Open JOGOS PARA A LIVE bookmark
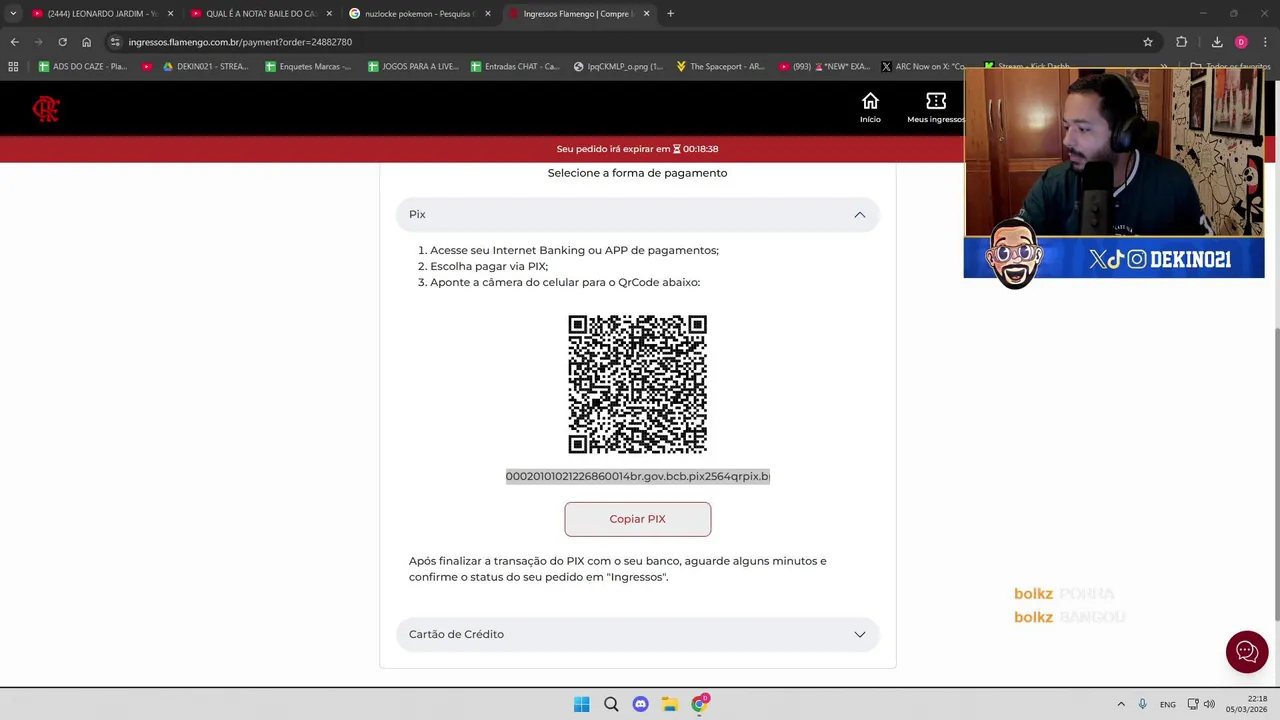 (x=412, y=67)
